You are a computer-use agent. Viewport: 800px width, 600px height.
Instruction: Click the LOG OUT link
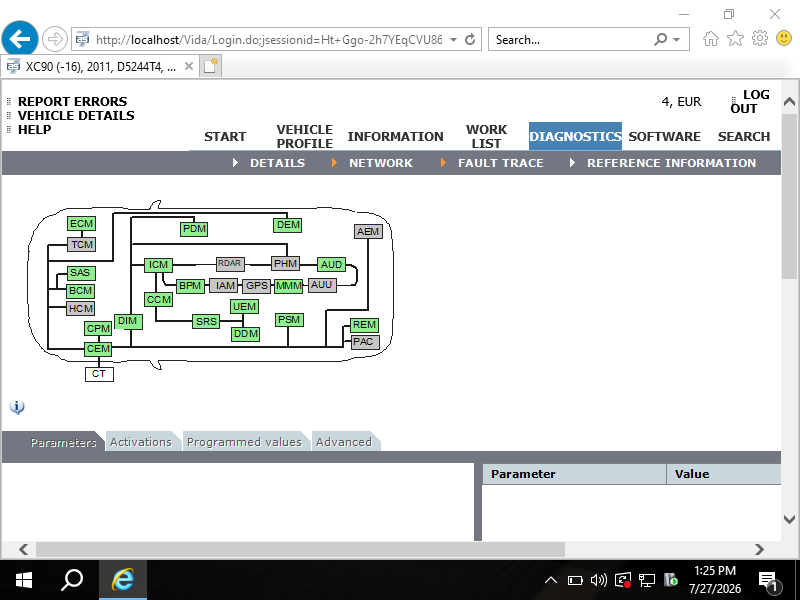pyautogui.click(x=749, y=102)
